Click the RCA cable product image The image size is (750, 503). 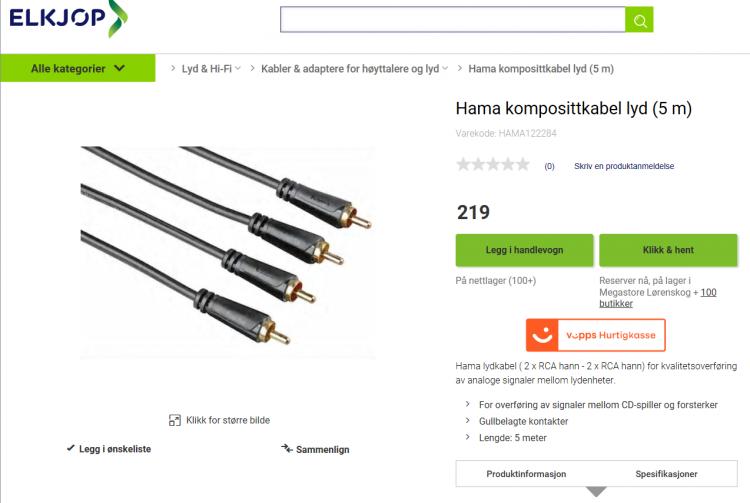point(227,252)
